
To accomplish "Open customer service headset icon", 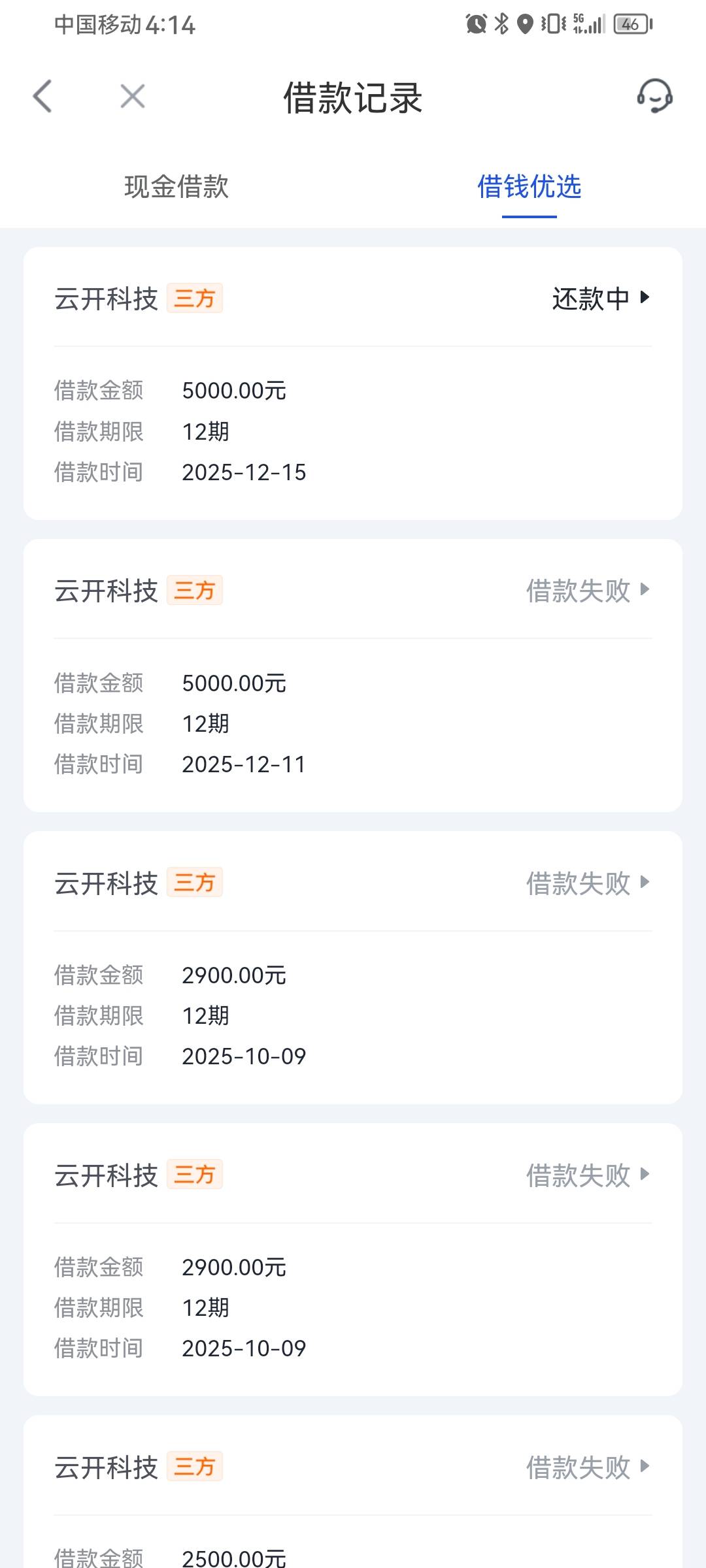I will [654, 97].
